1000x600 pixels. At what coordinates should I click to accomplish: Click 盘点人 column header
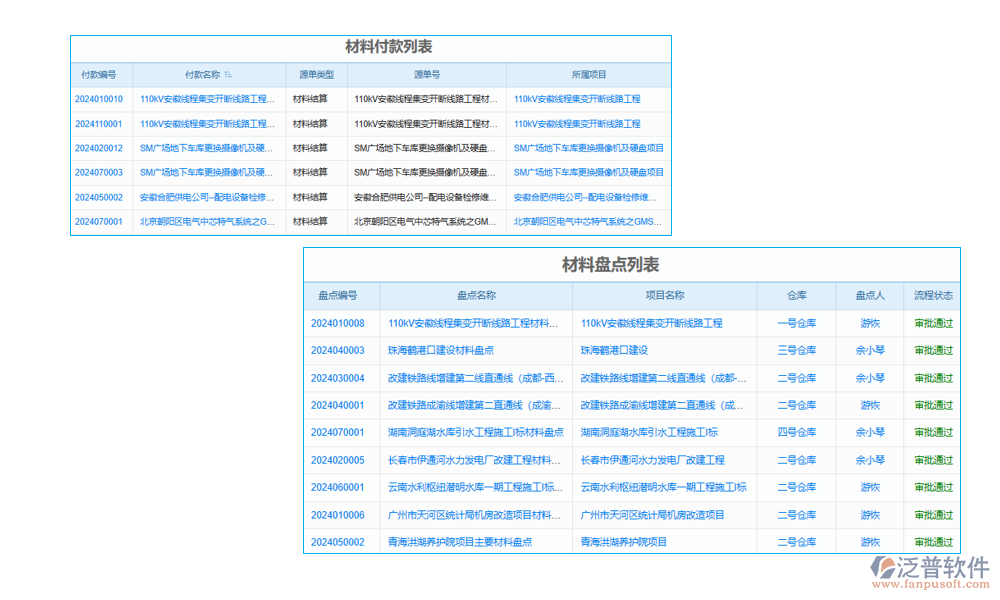coord(868,295)
